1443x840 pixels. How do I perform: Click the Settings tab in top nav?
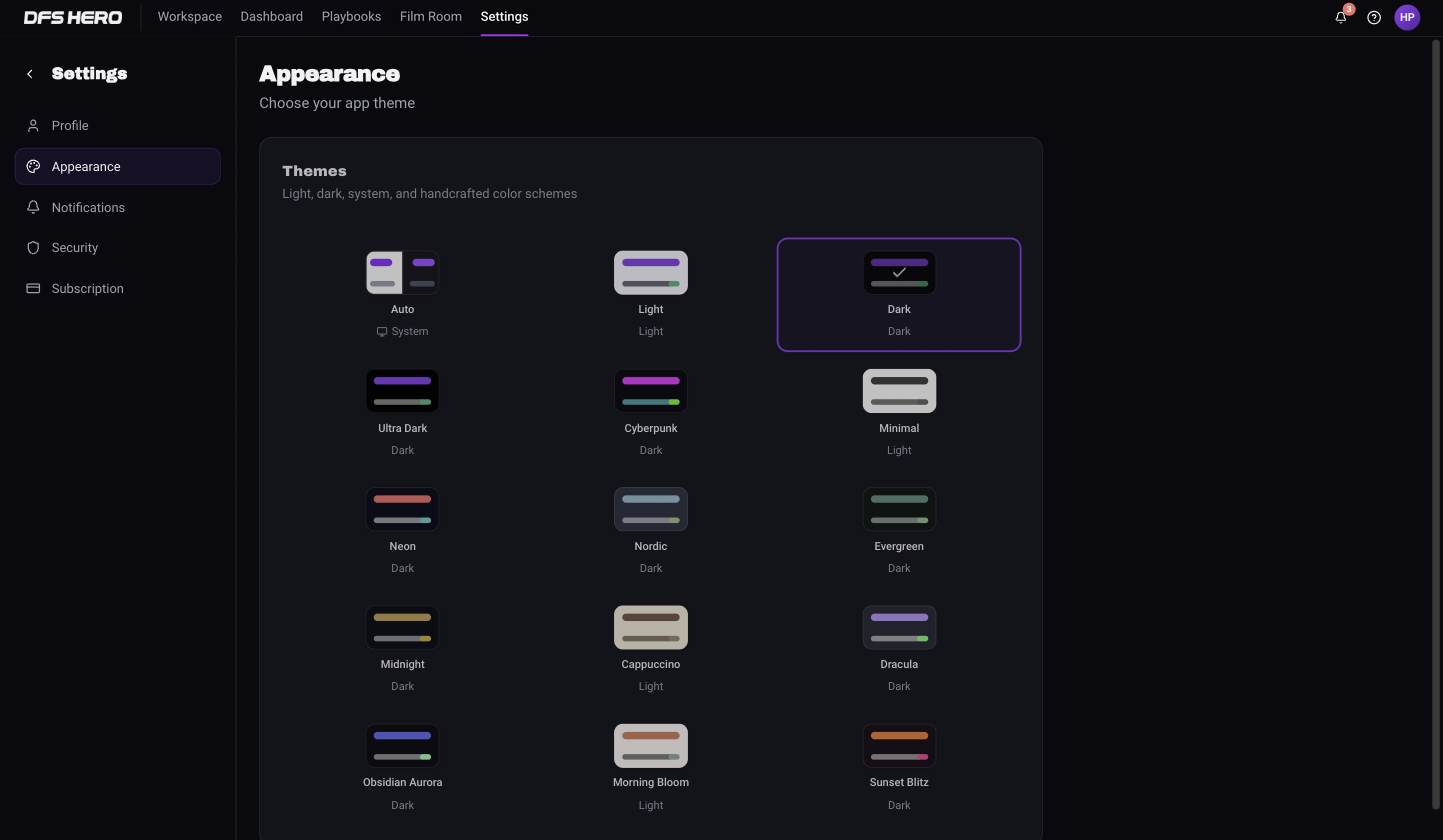504,17
